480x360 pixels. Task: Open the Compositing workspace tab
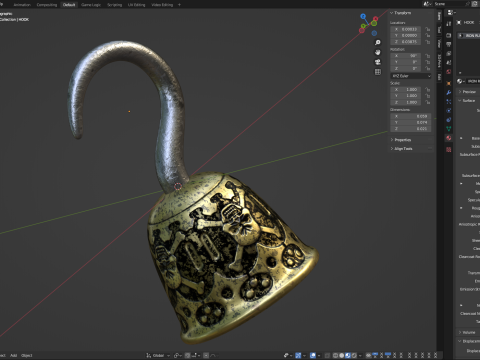click(47, 5)
